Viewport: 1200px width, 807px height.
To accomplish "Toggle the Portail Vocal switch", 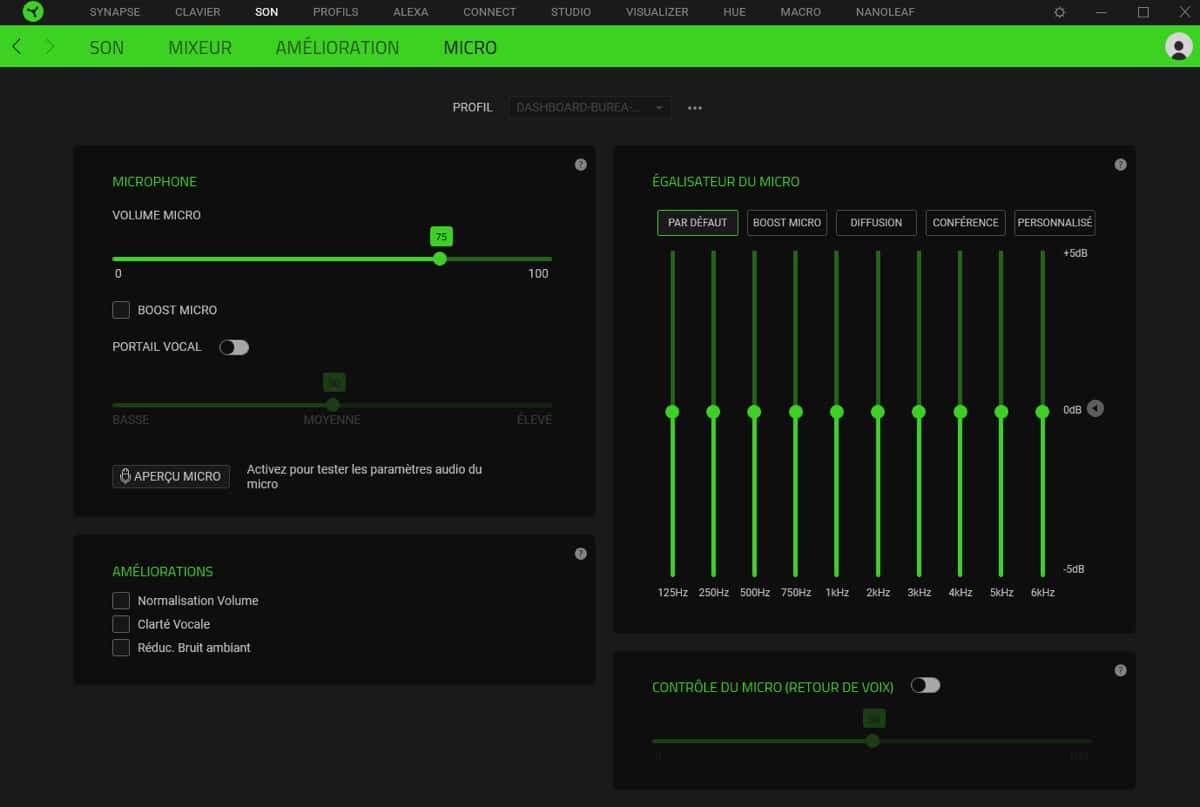I will (234, 347).
